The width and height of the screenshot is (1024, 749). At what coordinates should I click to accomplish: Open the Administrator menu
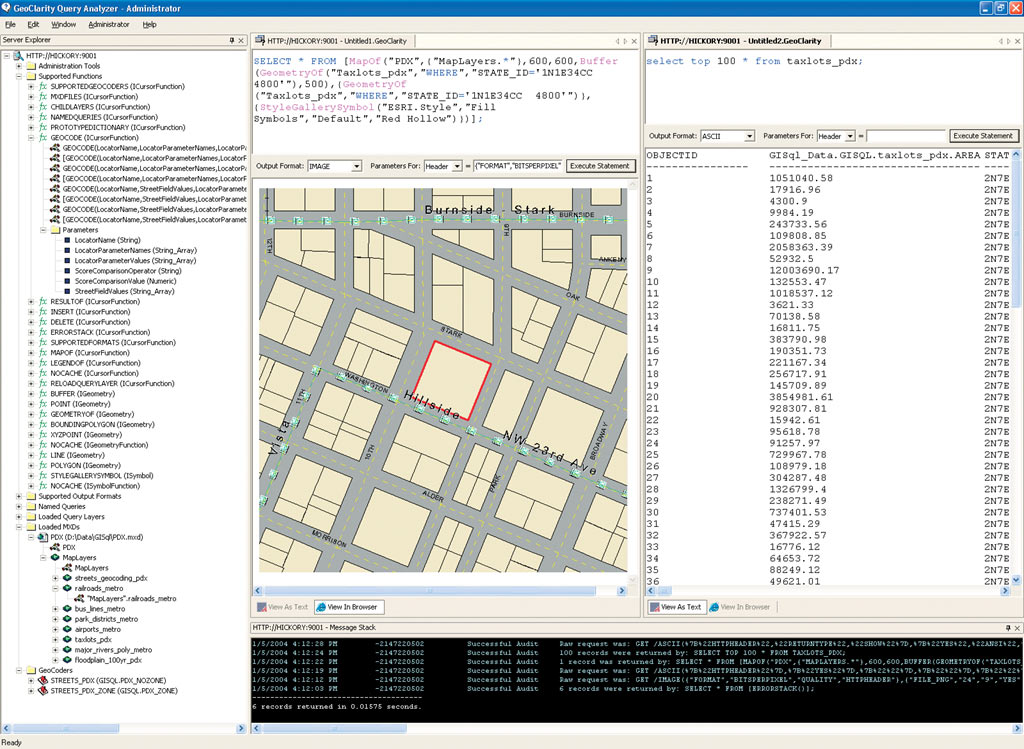tap(108, 23)
